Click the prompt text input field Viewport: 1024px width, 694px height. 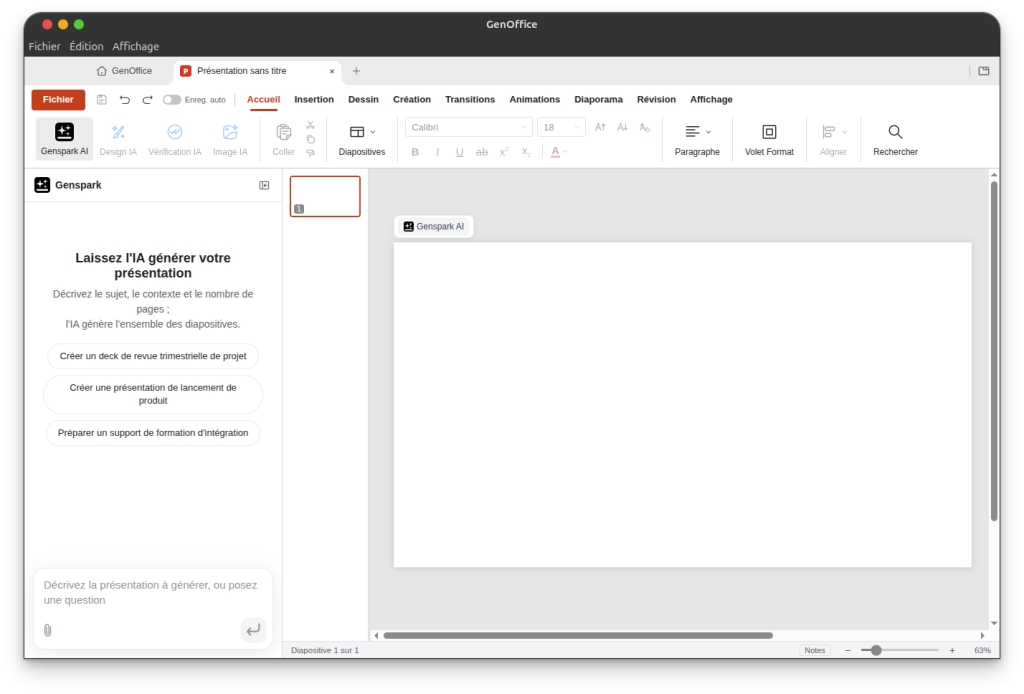(x=153, y=593)
